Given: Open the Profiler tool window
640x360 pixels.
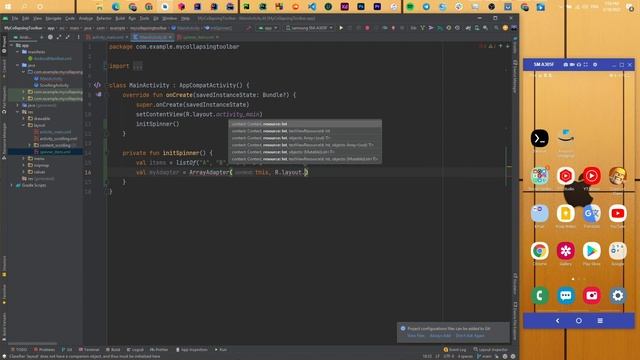Looking at the screenshot, I should click(x=159, y=350).
